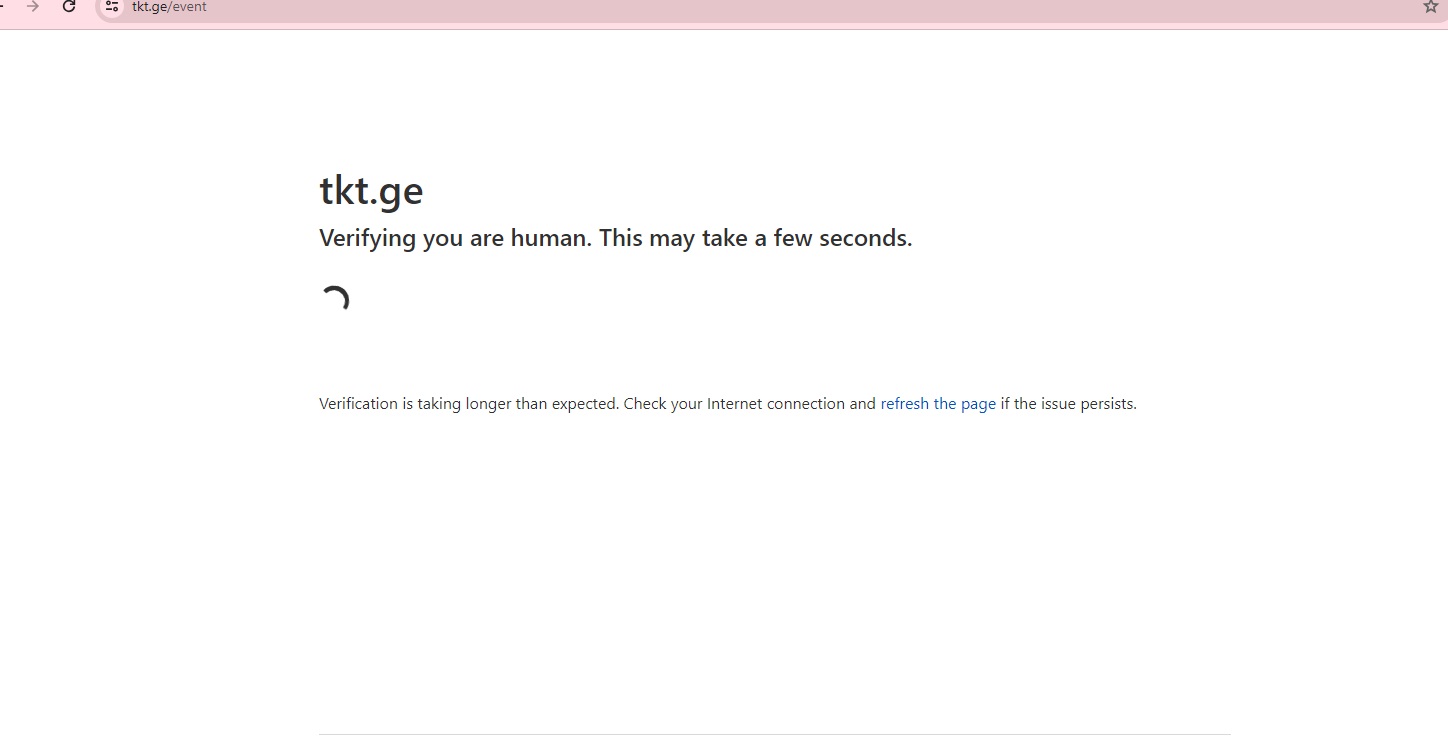The width and height of the screenshot is (1448, 750).
Task: Go forward with the browser forward arrow
Action: point(33,6)
